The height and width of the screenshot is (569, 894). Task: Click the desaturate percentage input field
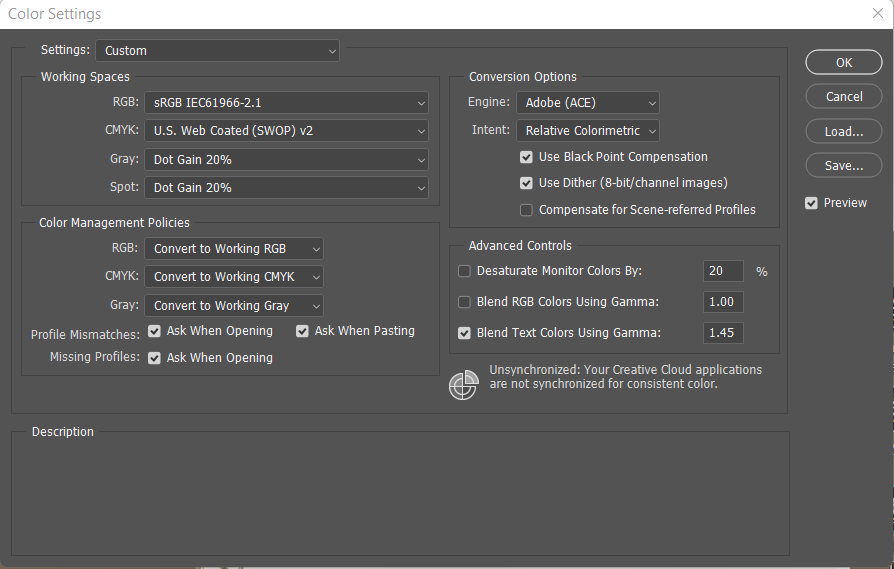pyautogui.click(x=723, y=271)
